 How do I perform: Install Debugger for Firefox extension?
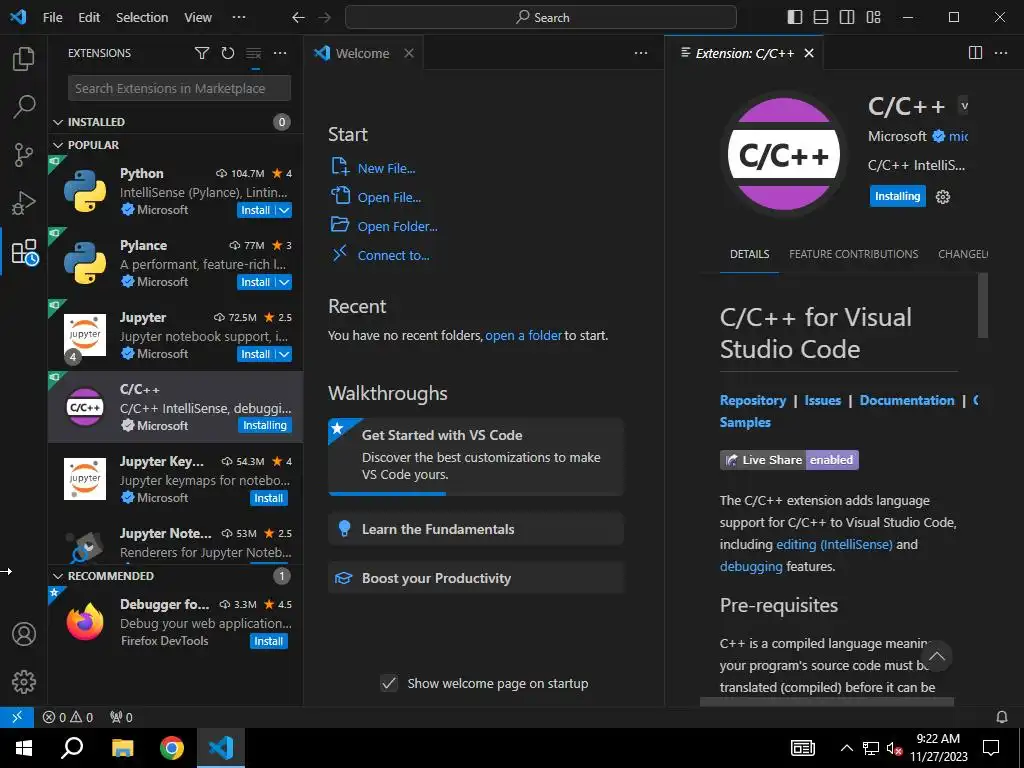(268, 641)
